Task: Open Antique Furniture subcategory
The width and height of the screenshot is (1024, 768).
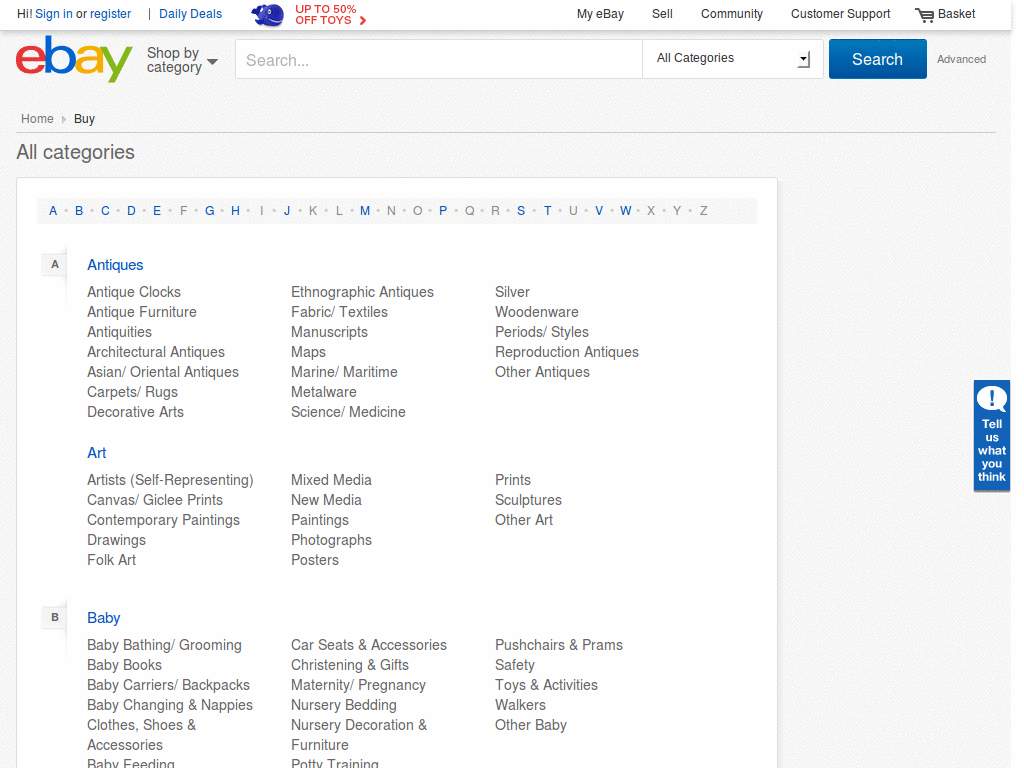Action: (142, 312)
